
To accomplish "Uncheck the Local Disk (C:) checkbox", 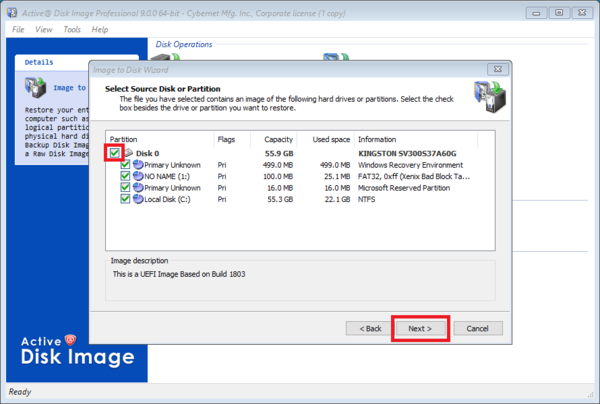I will (x=125, y=199).
